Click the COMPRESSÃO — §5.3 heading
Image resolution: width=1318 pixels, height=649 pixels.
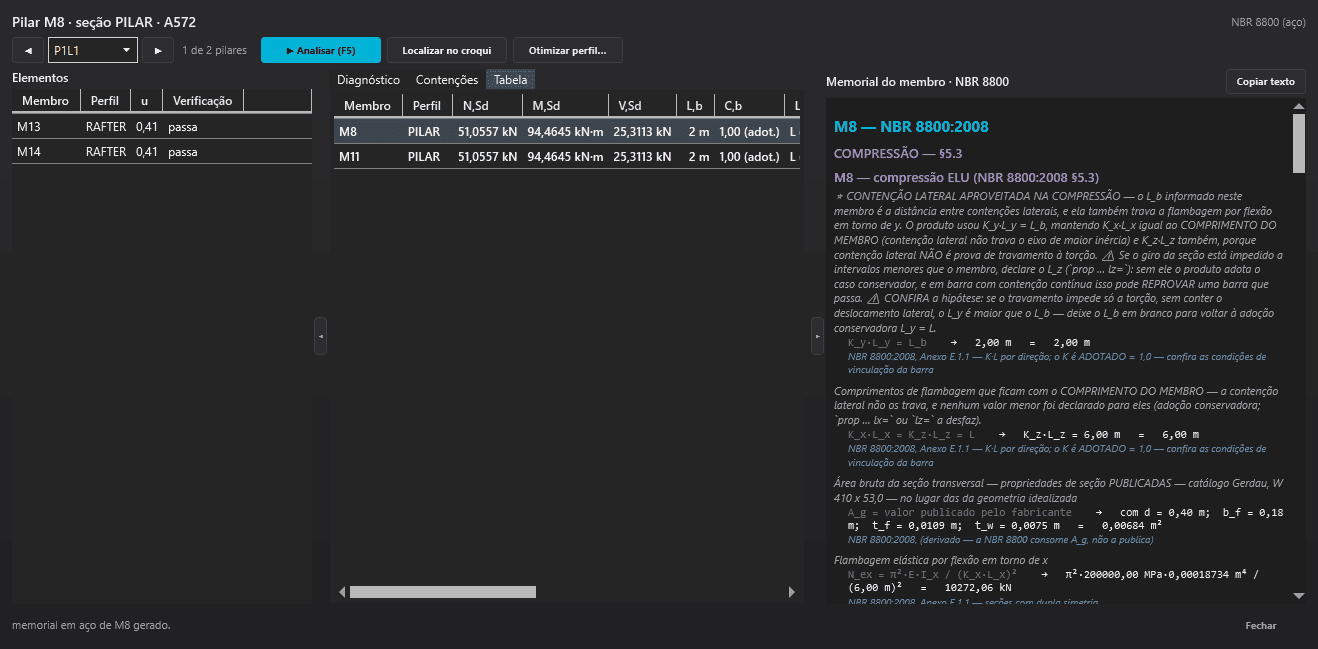pos(898,154)
